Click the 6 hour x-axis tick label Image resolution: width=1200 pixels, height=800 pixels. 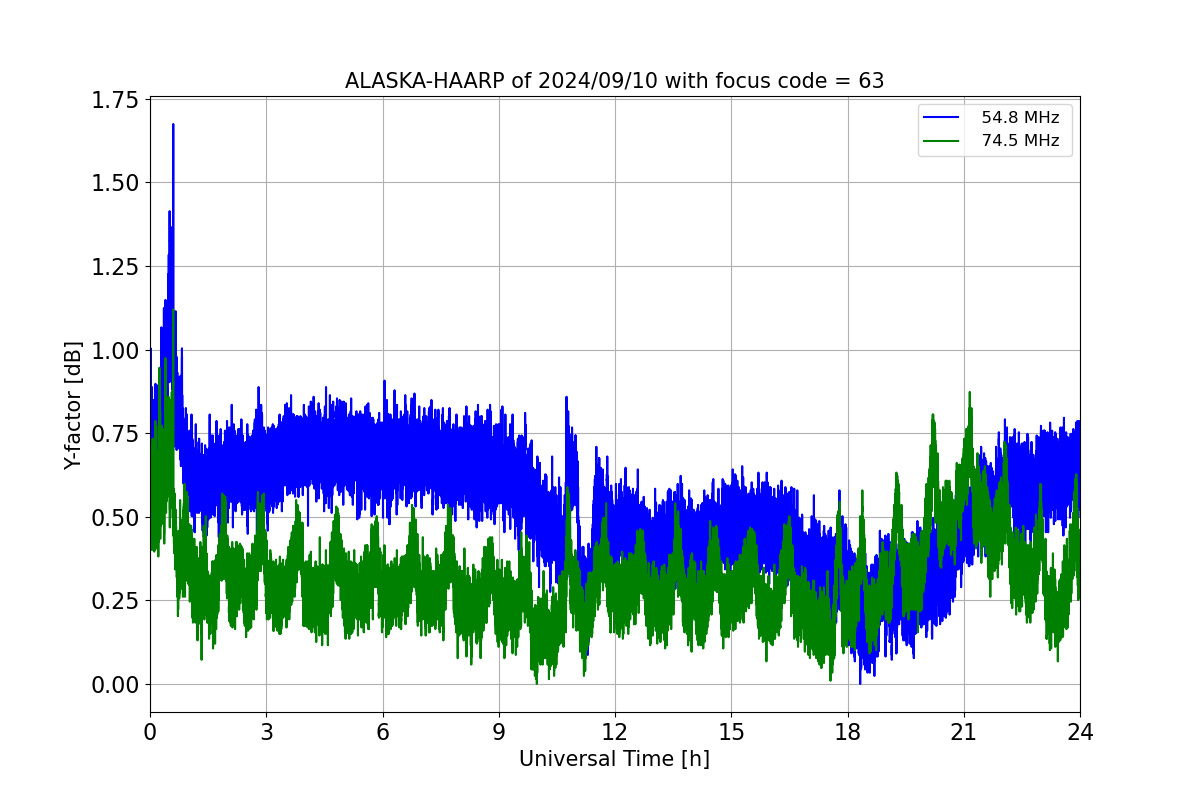click(x=382, y=732)
